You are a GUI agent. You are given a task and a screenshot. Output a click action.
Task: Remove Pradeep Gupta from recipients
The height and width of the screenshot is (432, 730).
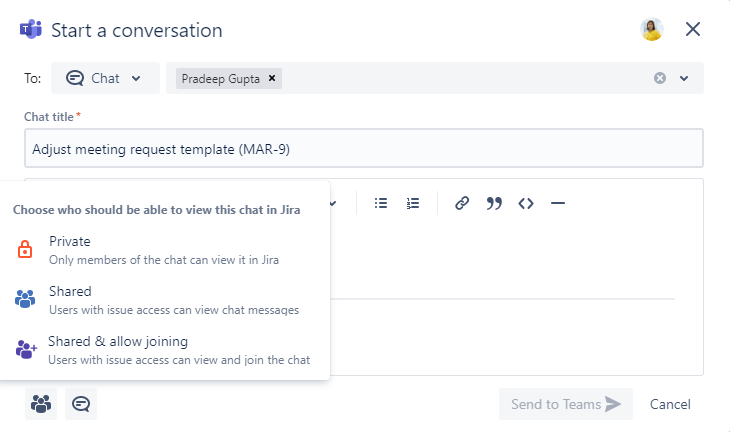coord(272,78)
